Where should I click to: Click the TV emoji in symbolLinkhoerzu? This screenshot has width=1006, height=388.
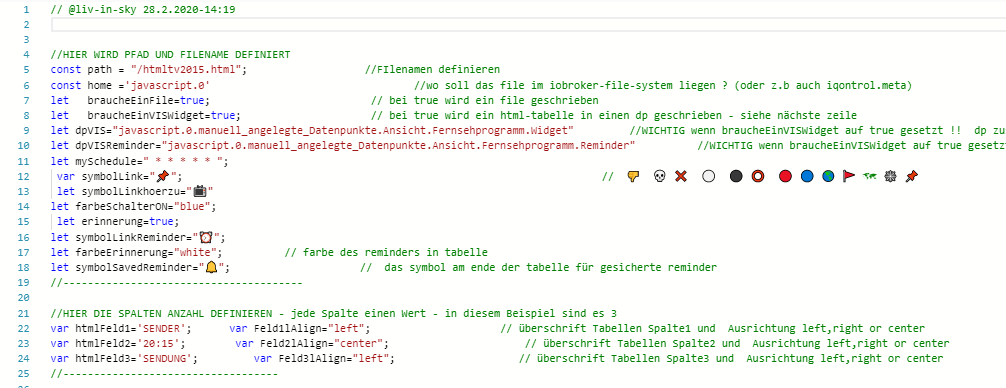click(x=200, y=191)
